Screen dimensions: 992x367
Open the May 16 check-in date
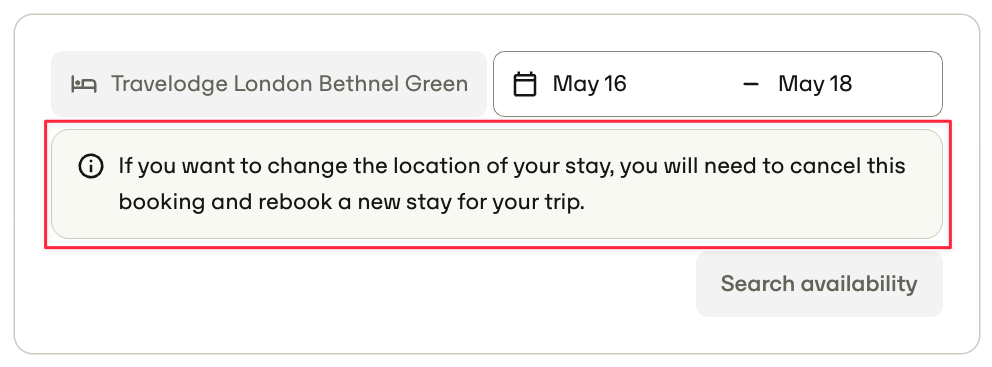[590, 84]
